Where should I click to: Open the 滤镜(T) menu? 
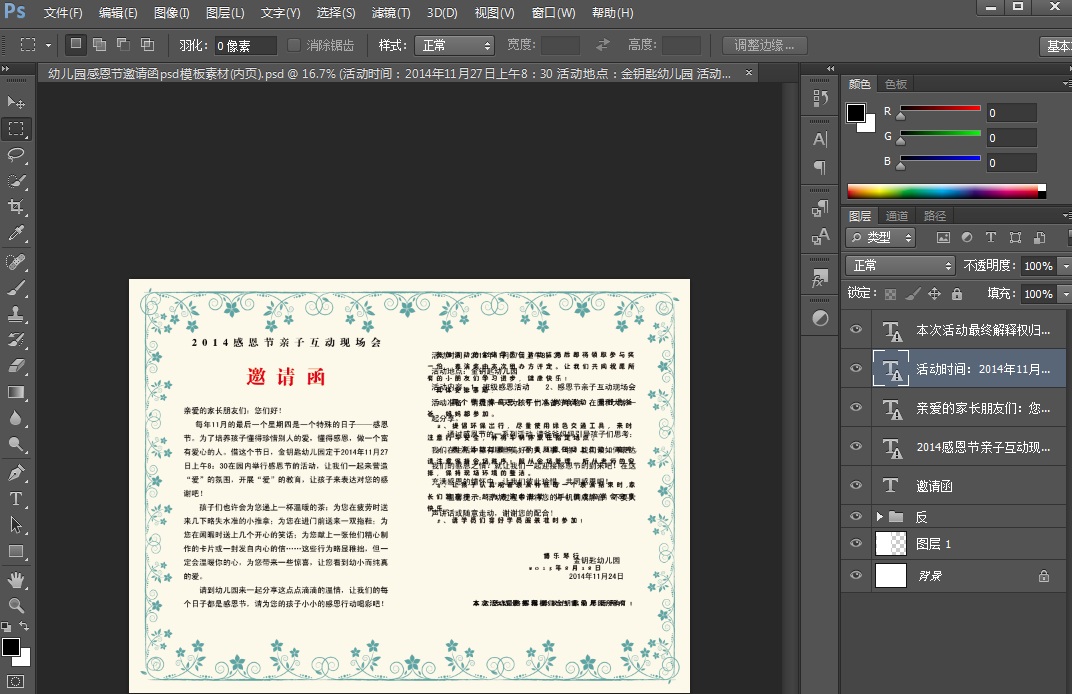(390, 13)
